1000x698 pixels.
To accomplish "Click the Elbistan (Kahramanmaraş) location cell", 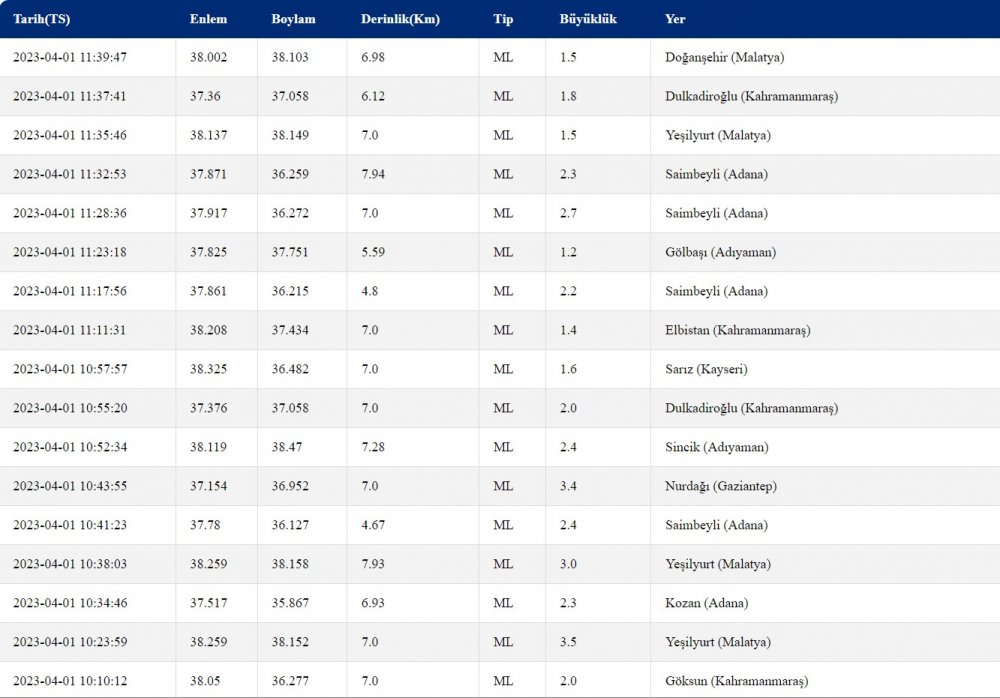I will click(x=737, y=330).
